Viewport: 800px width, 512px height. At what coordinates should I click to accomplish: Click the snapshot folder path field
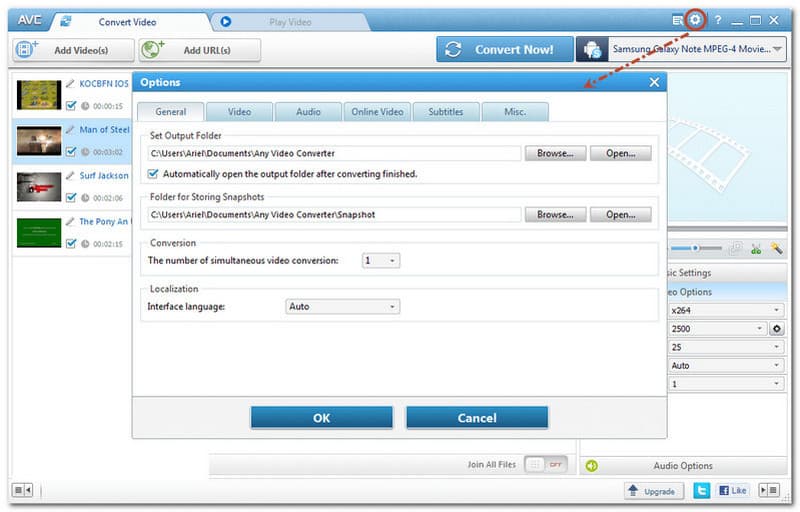click(334, 214)
